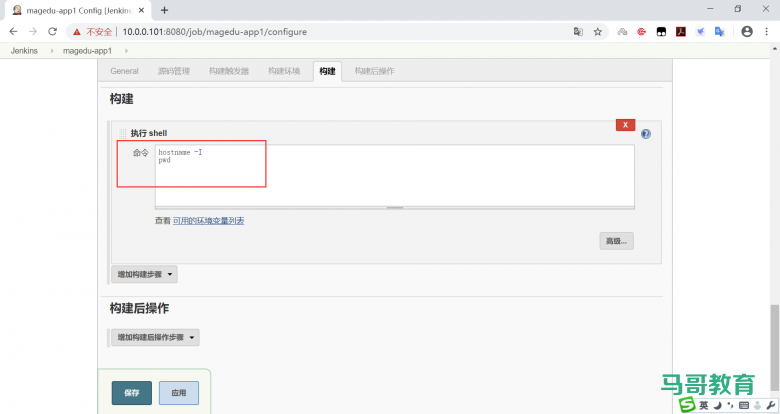This screenshot has width=780, height=414.
Task: Reload the Jenkins configure page
Action: (52, 31)
